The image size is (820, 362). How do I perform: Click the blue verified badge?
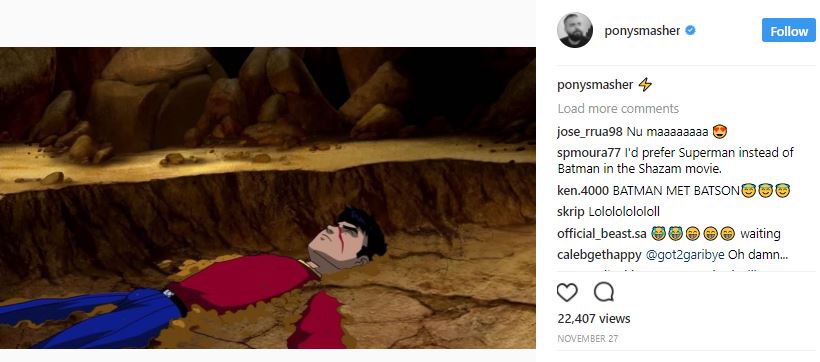[x=690, y=31]
